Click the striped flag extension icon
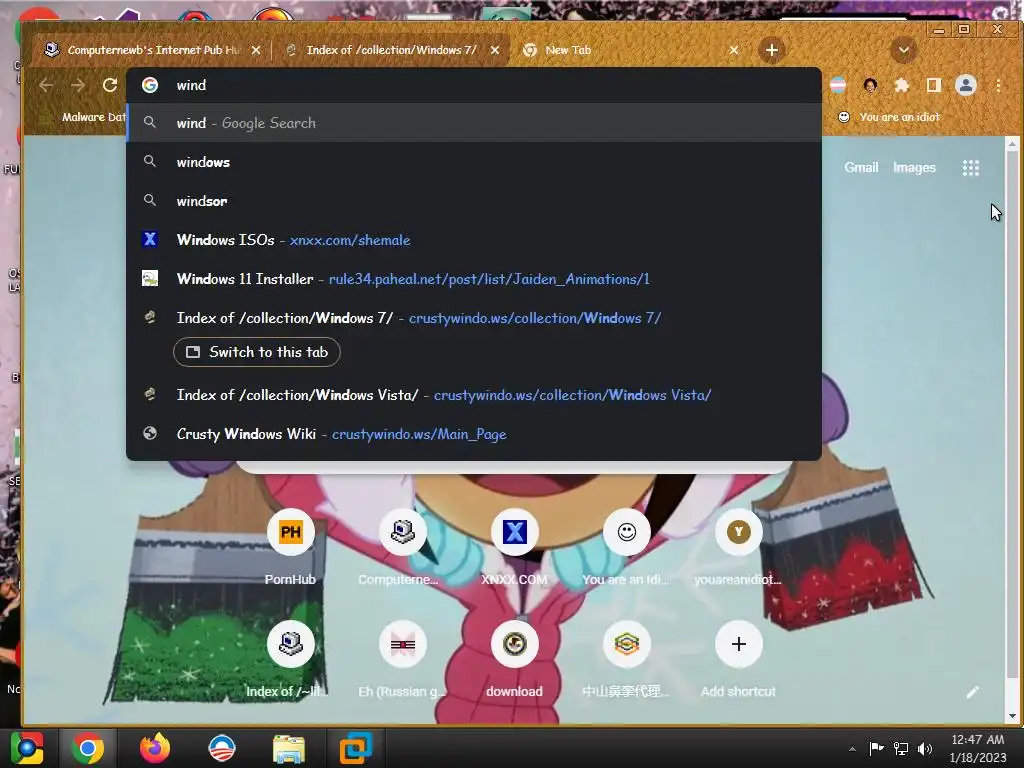1024x768 pixels. tap(838, 85)
